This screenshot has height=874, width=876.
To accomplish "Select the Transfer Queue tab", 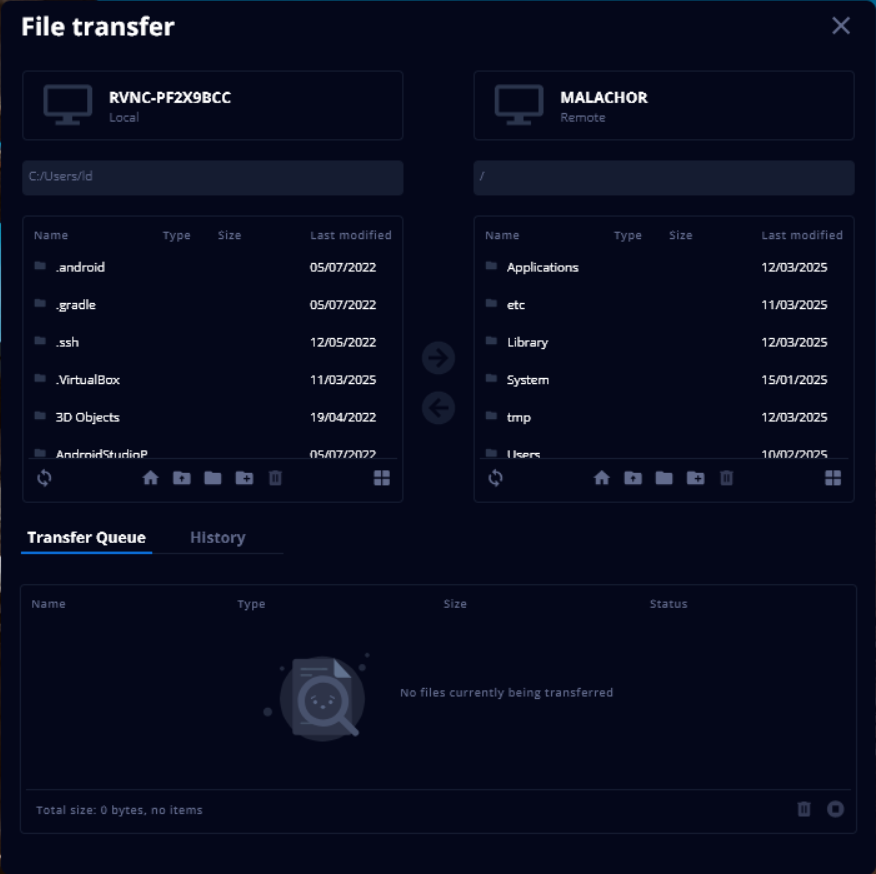I will pos(86,538).
